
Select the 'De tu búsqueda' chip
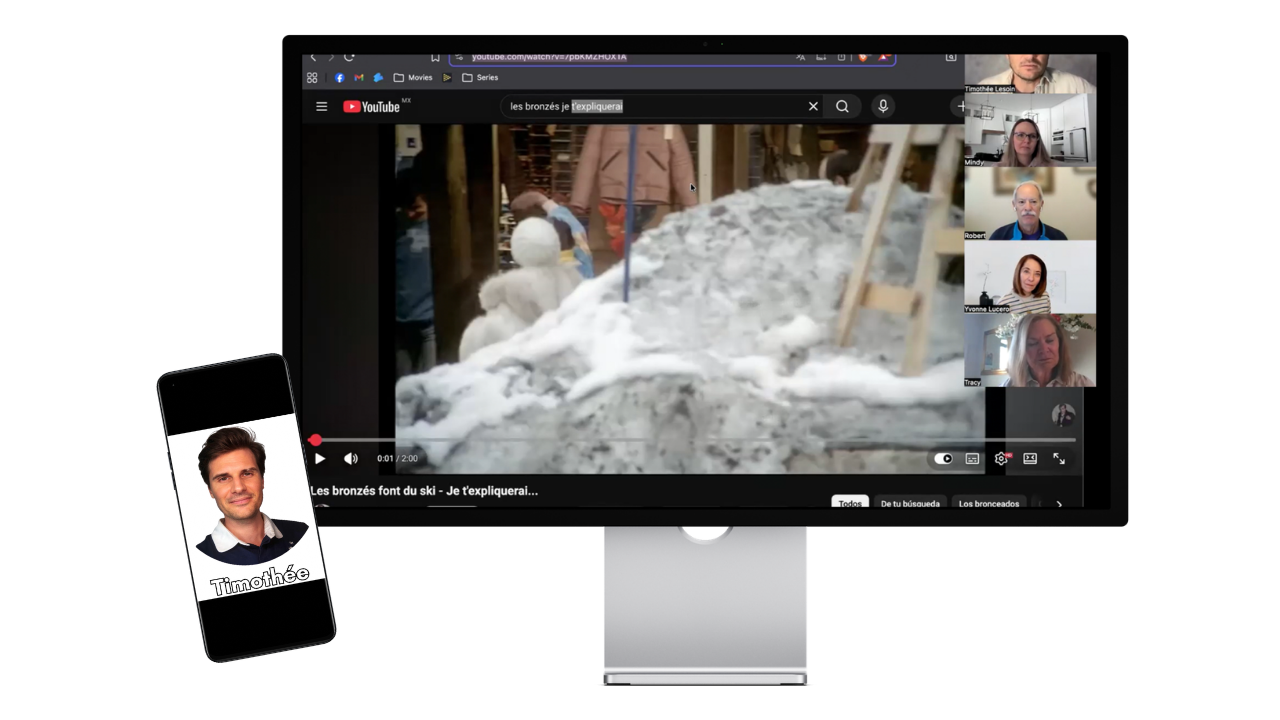click(910, 503)
